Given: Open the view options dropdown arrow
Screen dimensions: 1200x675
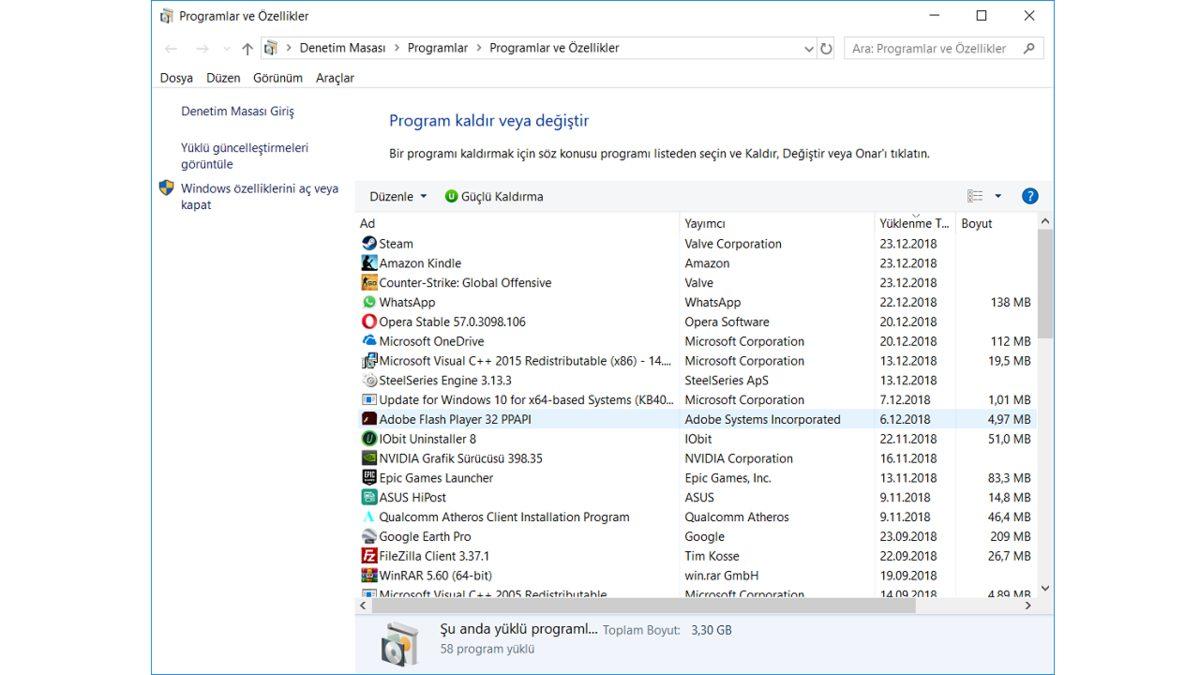Looking at the screenshot, I should pos(997,196).
